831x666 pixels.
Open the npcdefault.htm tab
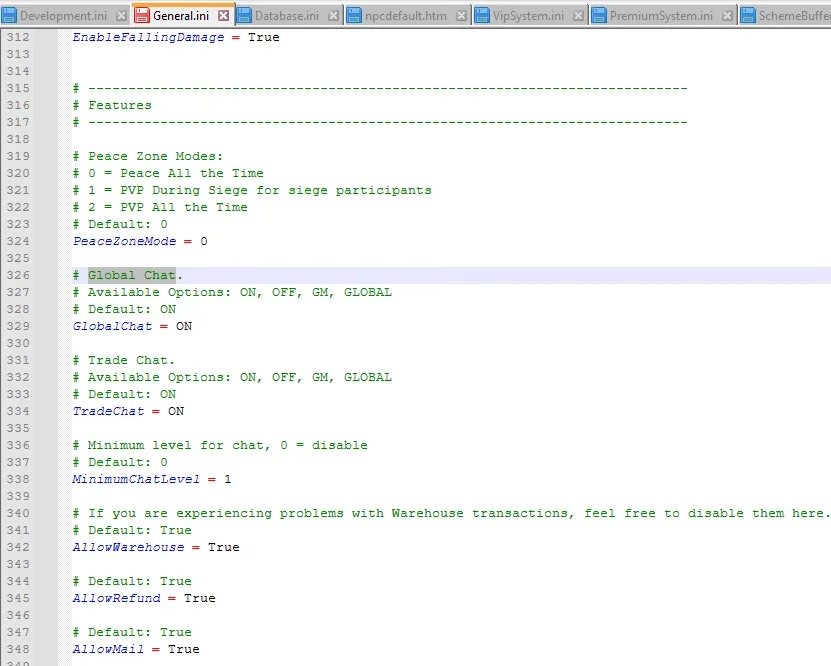[x=405, y=16]
